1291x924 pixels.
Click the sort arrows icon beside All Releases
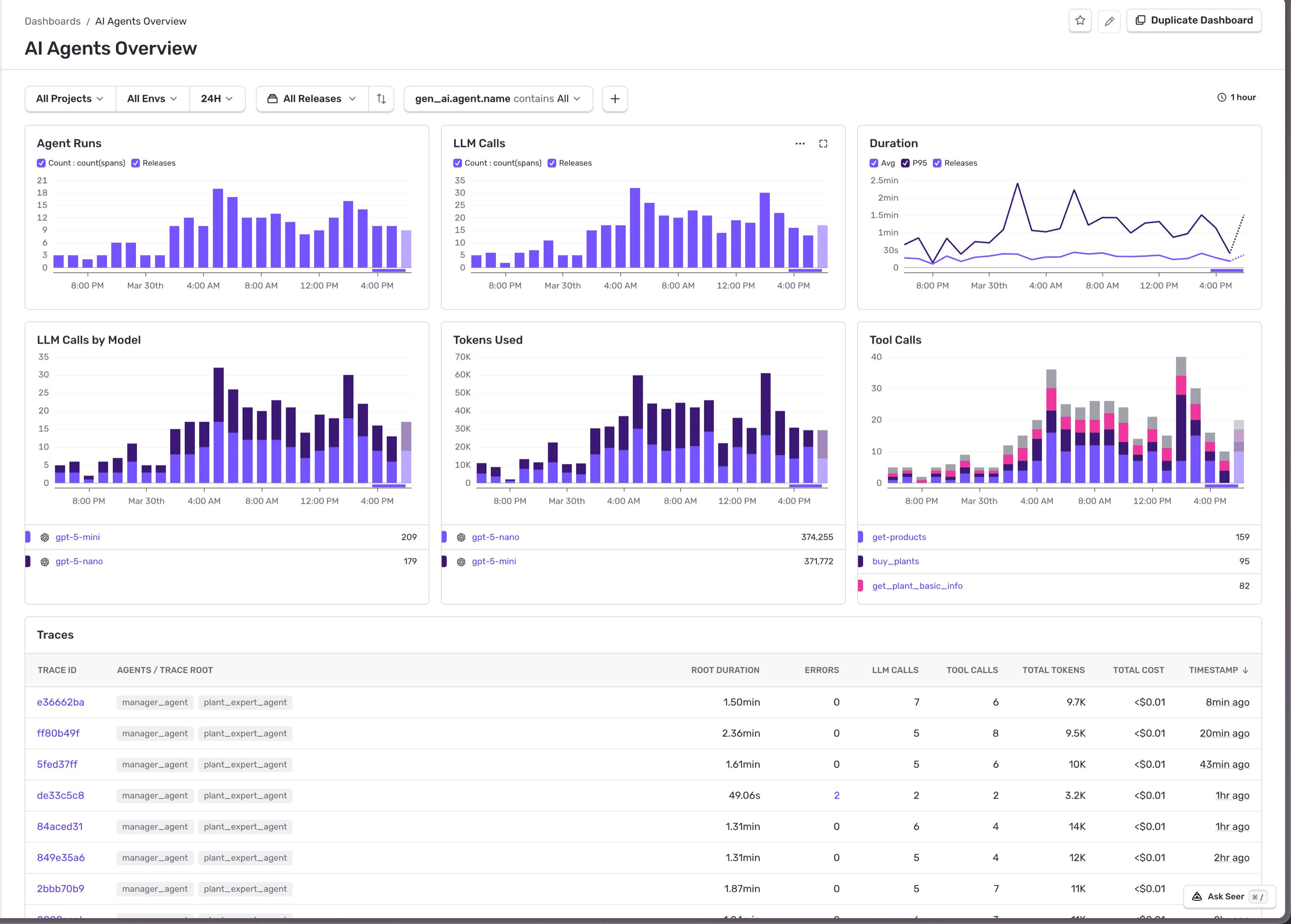coord(381,98)
